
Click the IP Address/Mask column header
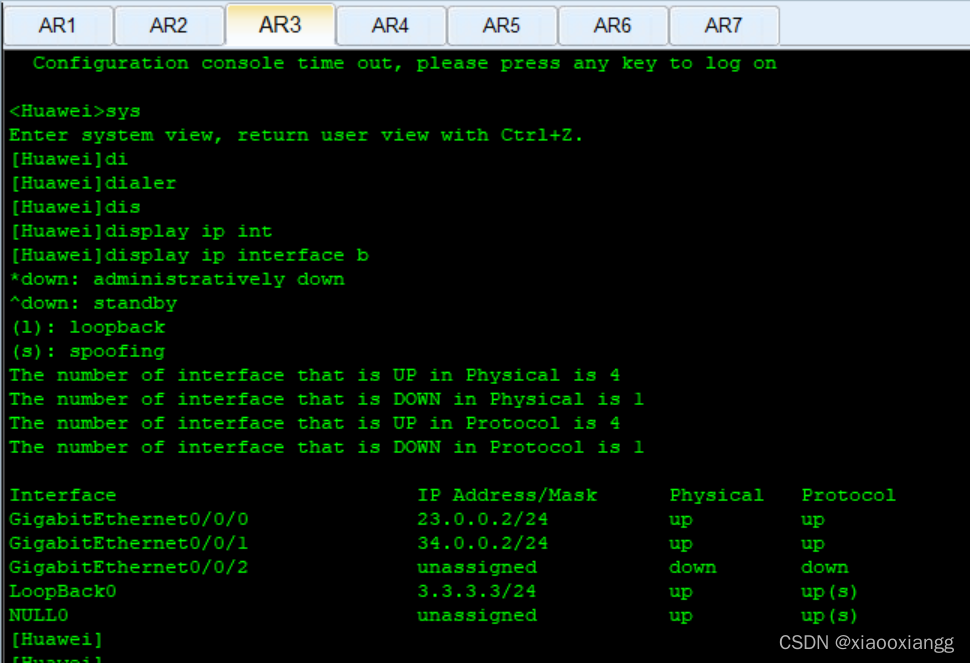pyautogui.click(x=506, y=495)
